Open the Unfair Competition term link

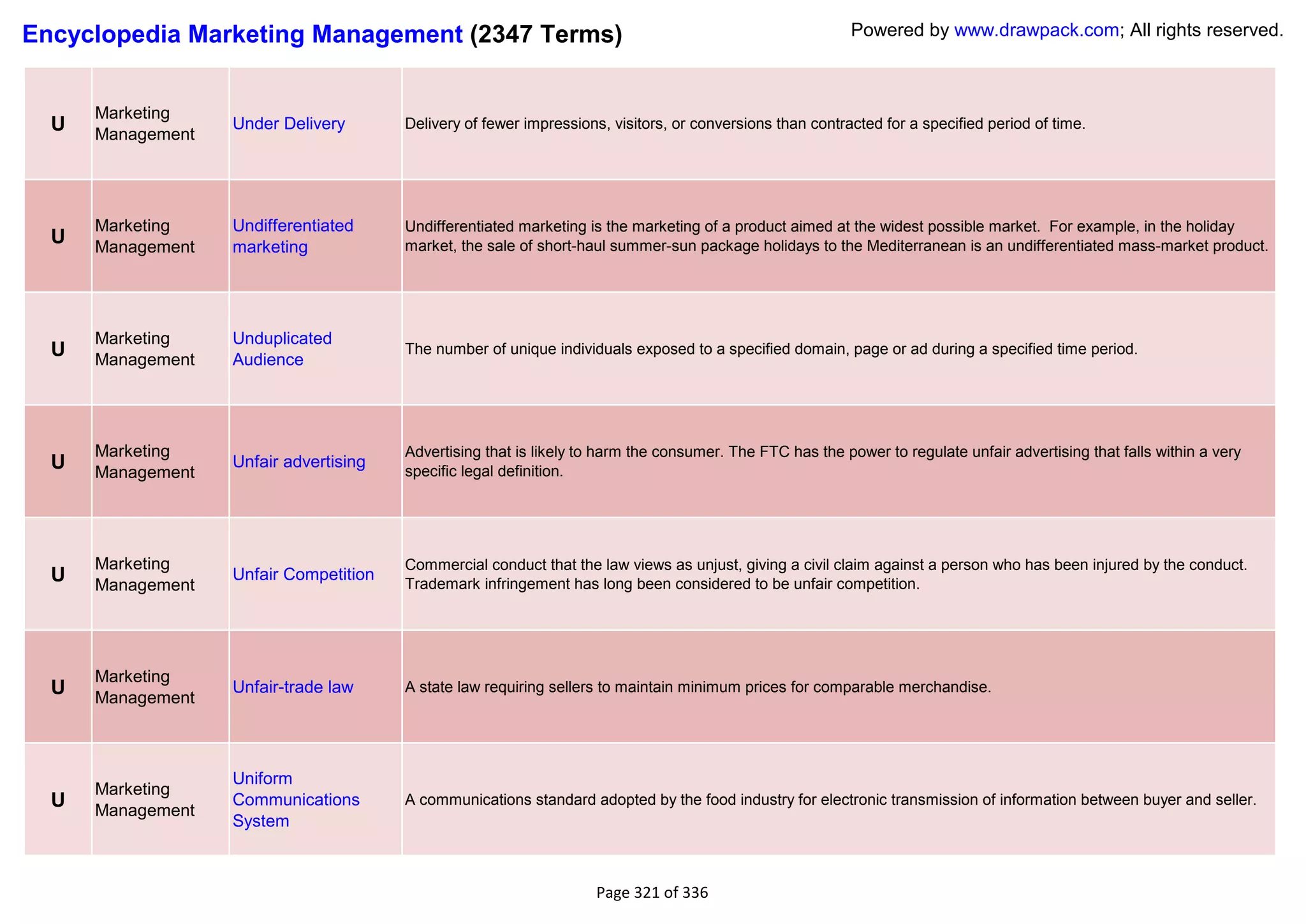(x=303, y=575)
